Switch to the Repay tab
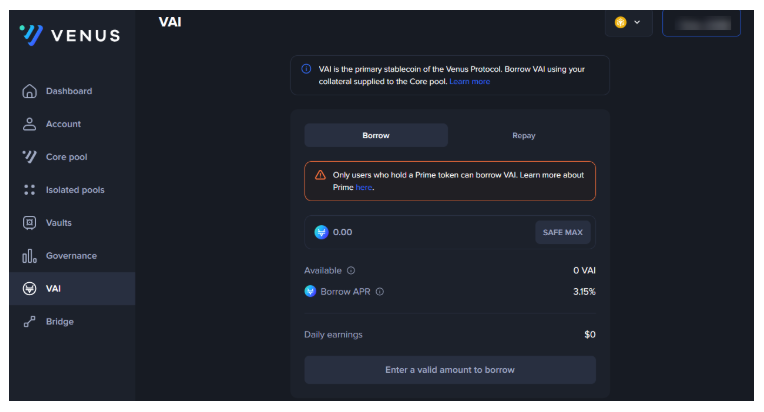 pyautogui.click(x=524, y=135)
